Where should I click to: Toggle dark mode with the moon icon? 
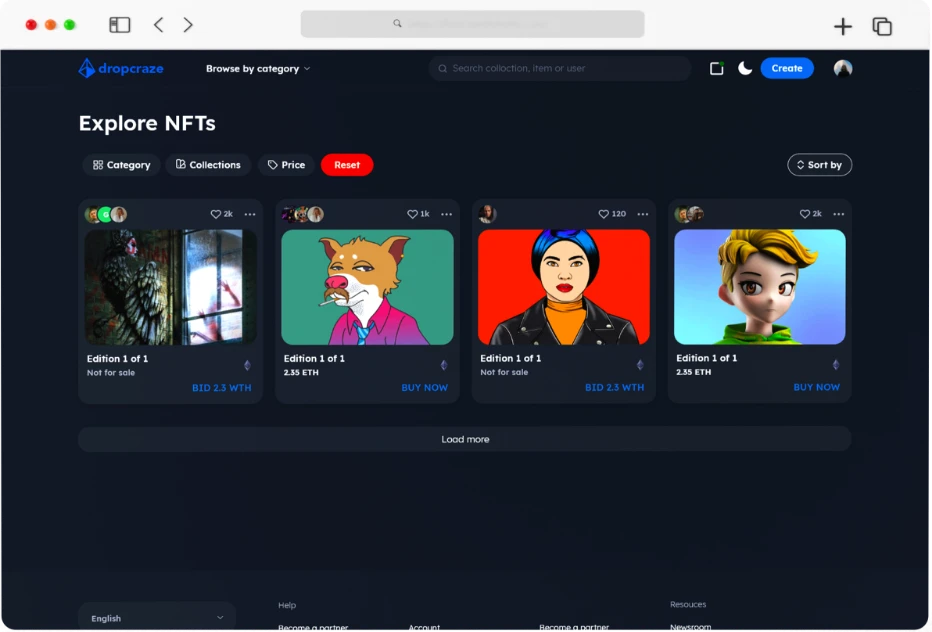tap(744, 68)
